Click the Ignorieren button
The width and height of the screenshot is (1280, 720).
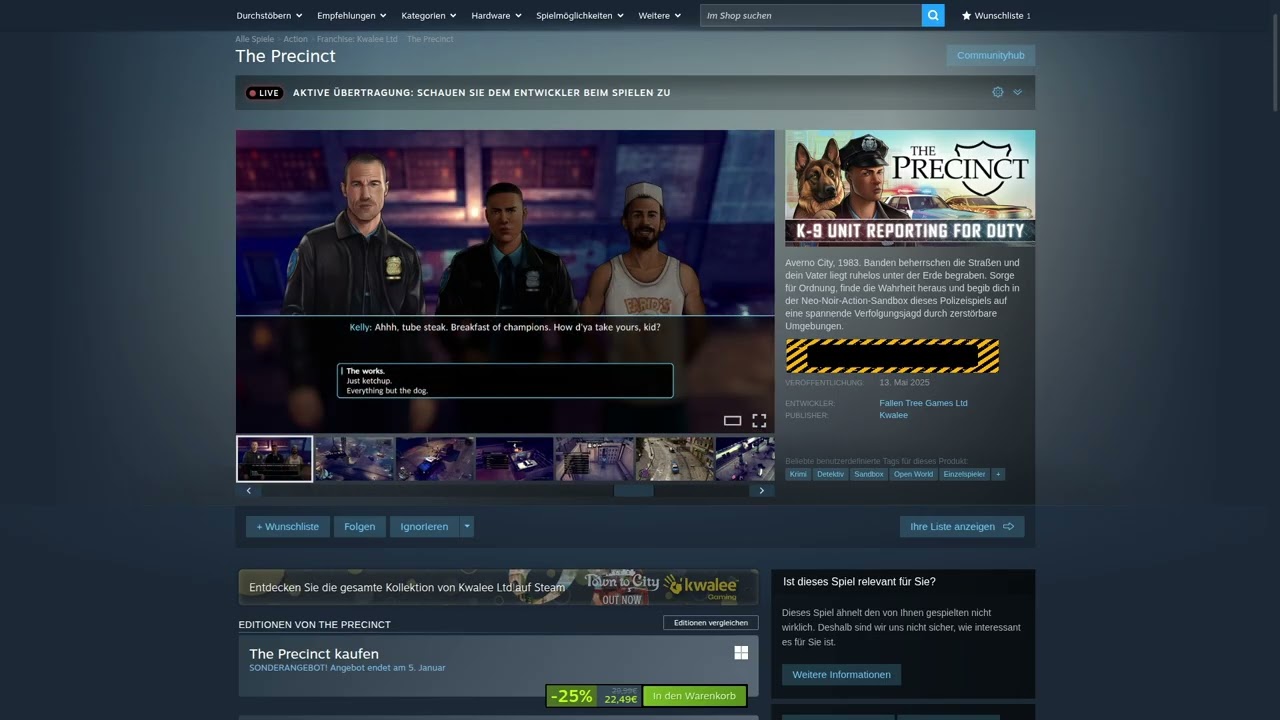(424, 526)
